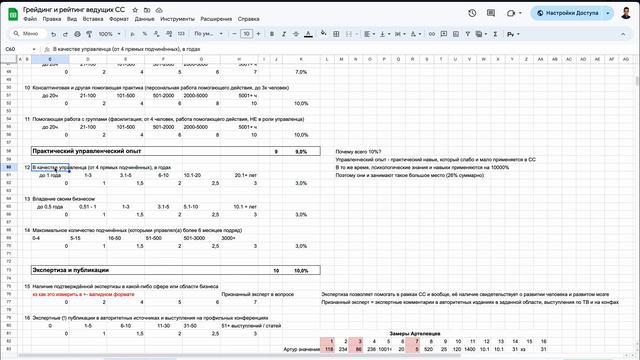Image resolution: width=640 pixels, height=360 pixels.
Task: Open filter views dropdown
Action: coord(481,34)
